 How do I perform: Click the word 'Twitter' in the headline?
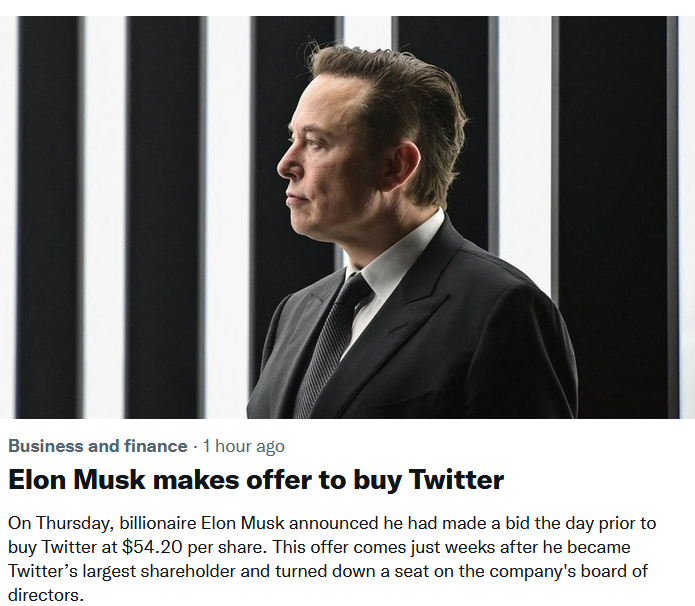point(456,480)
